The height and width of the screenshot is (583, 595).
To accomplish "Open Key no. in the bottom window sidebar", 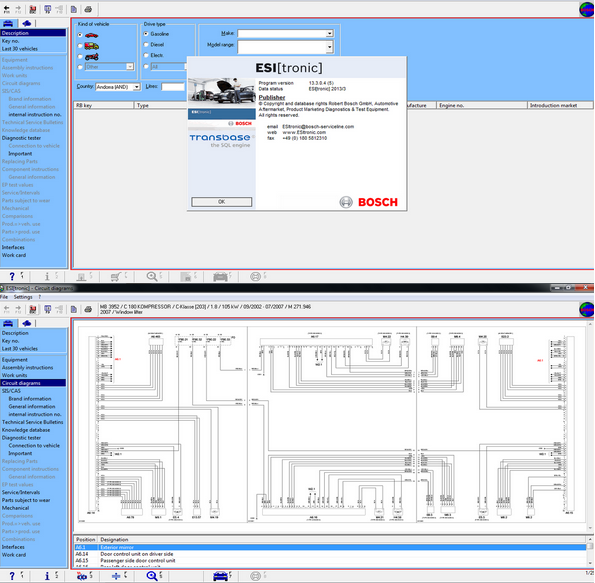I will [x=10, y=341].
